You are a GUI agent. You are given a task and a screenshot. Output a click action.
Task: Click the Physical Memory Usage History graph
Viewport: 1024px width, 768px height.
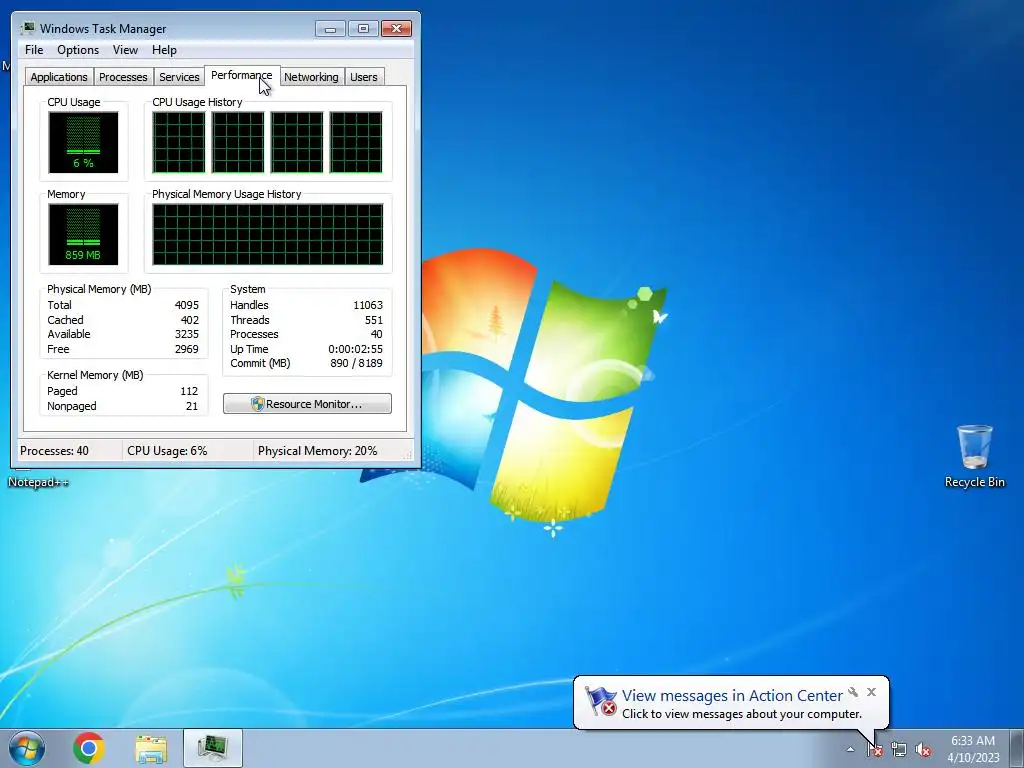coord(268,234)
